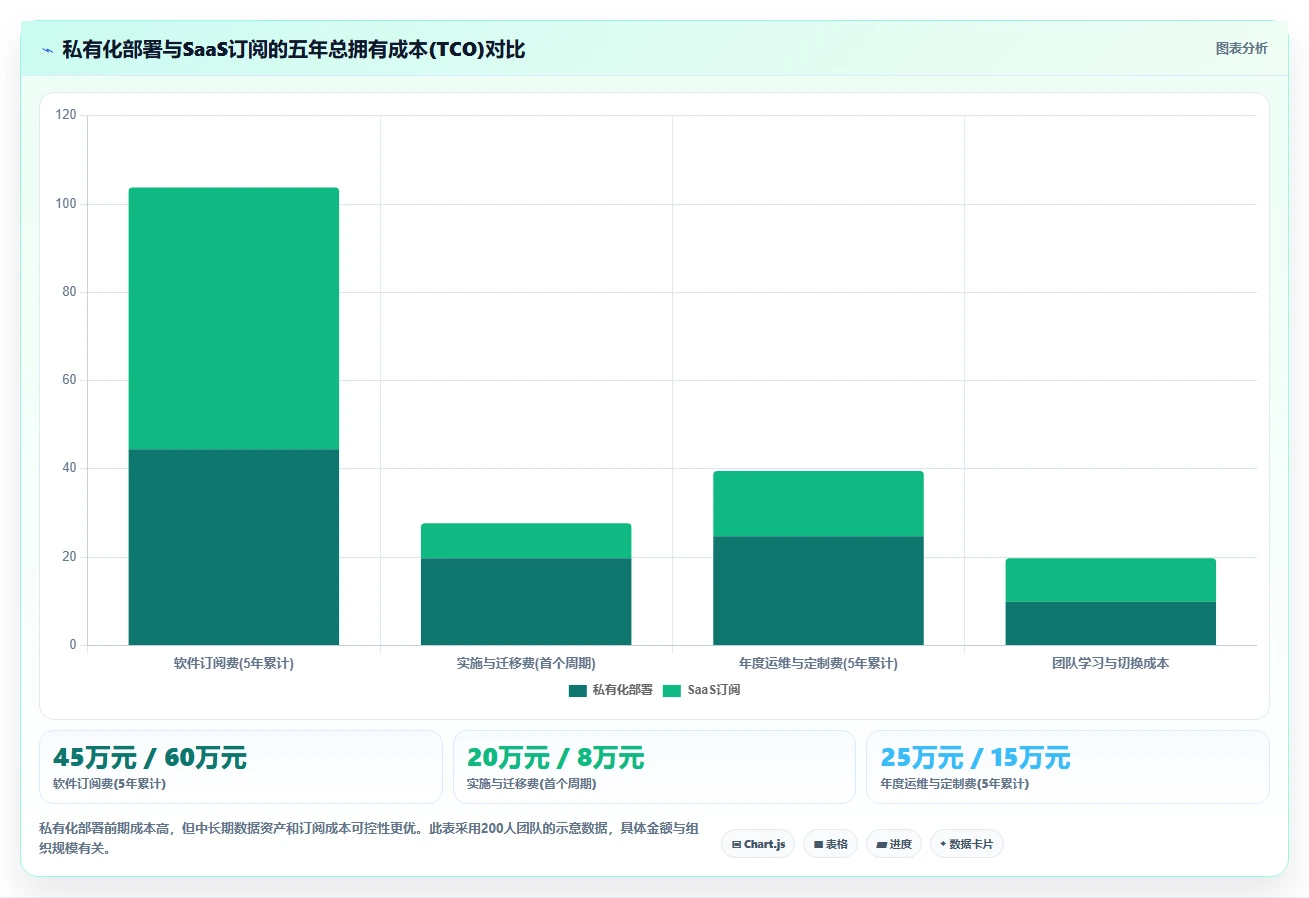Click the icon inside the Chart.js chip

click(x=737, y=845)
